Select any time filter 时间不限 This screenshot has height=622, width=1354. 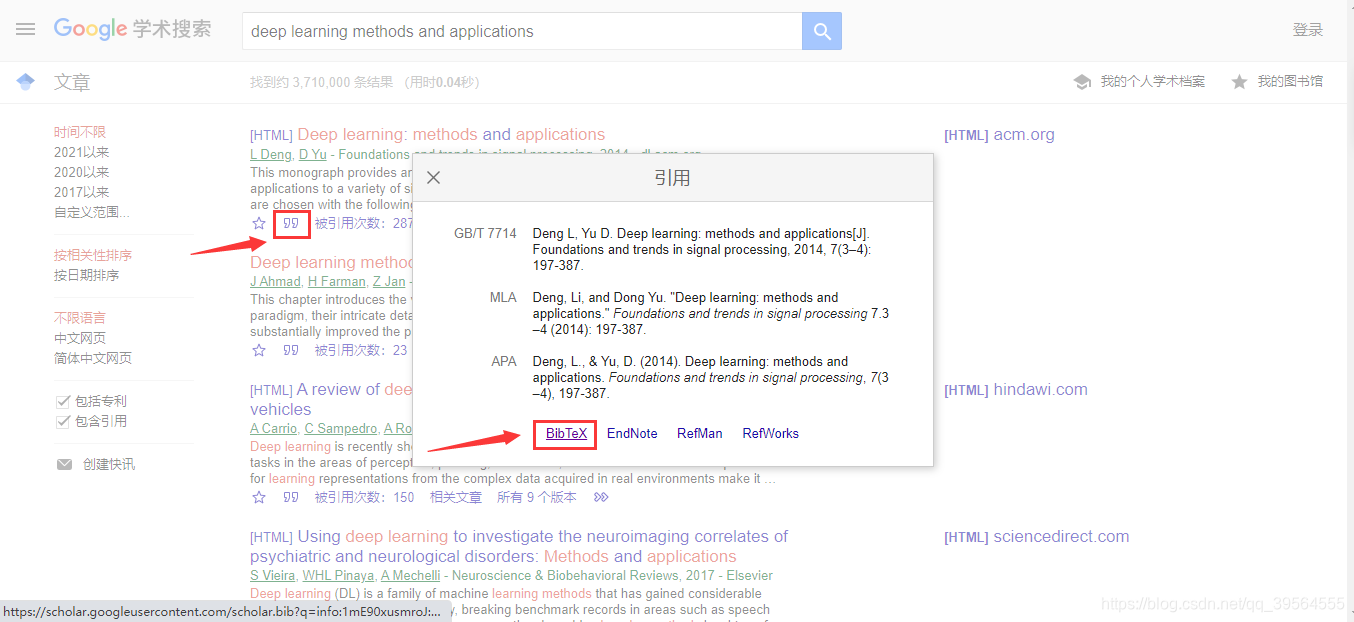79,132
